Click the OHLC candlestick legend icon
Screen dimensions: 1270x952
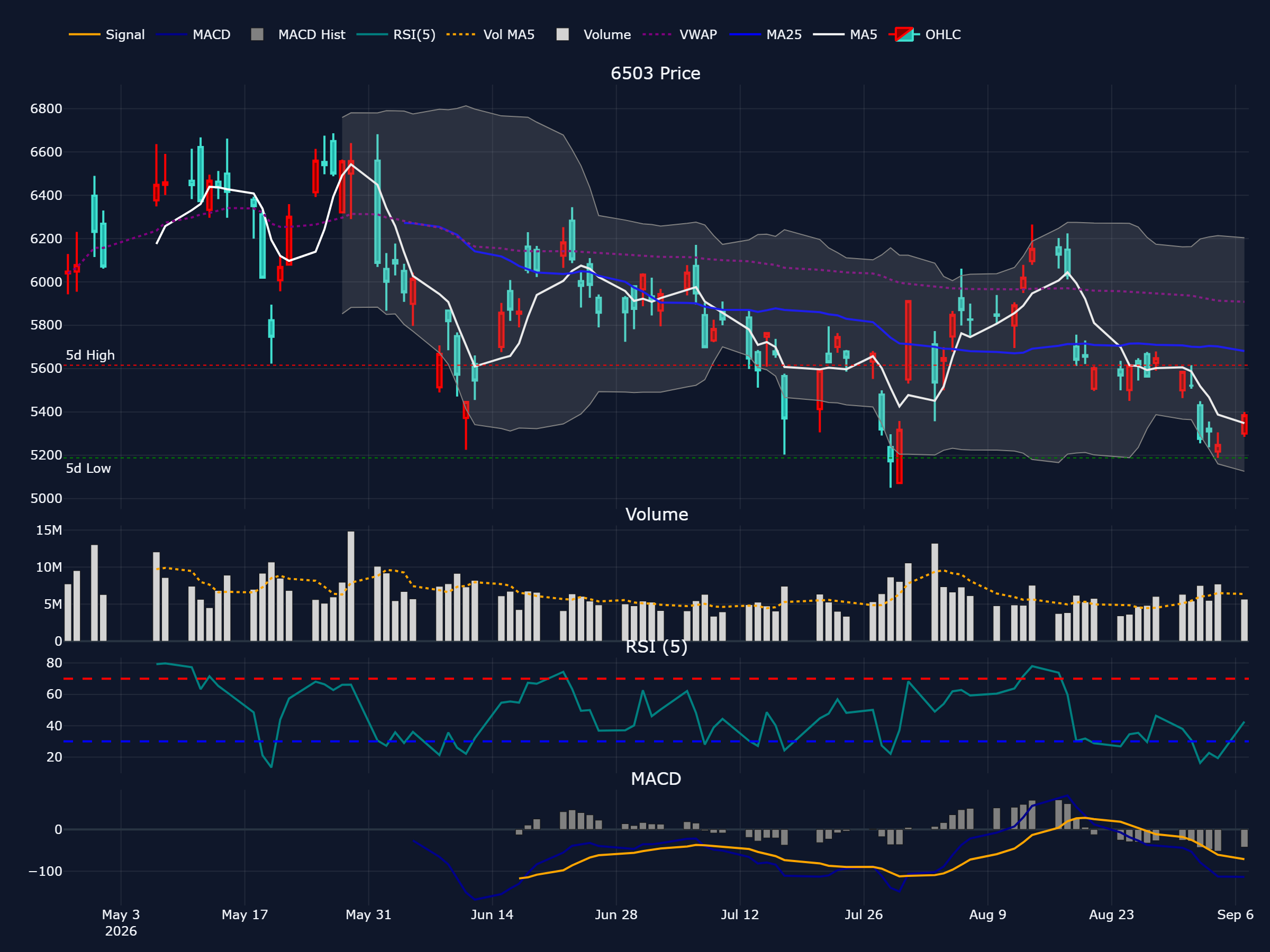[904, 34]
